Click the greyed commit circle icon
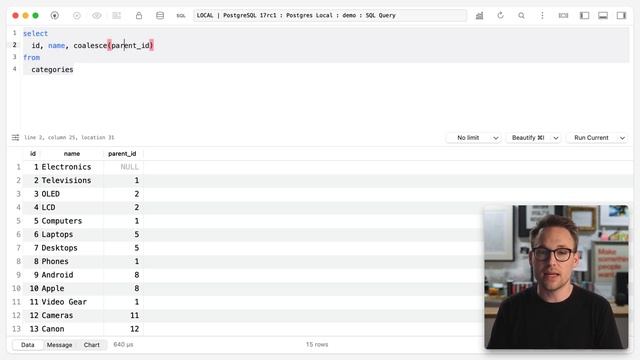 pyautogui.click(x=76, y=16)
